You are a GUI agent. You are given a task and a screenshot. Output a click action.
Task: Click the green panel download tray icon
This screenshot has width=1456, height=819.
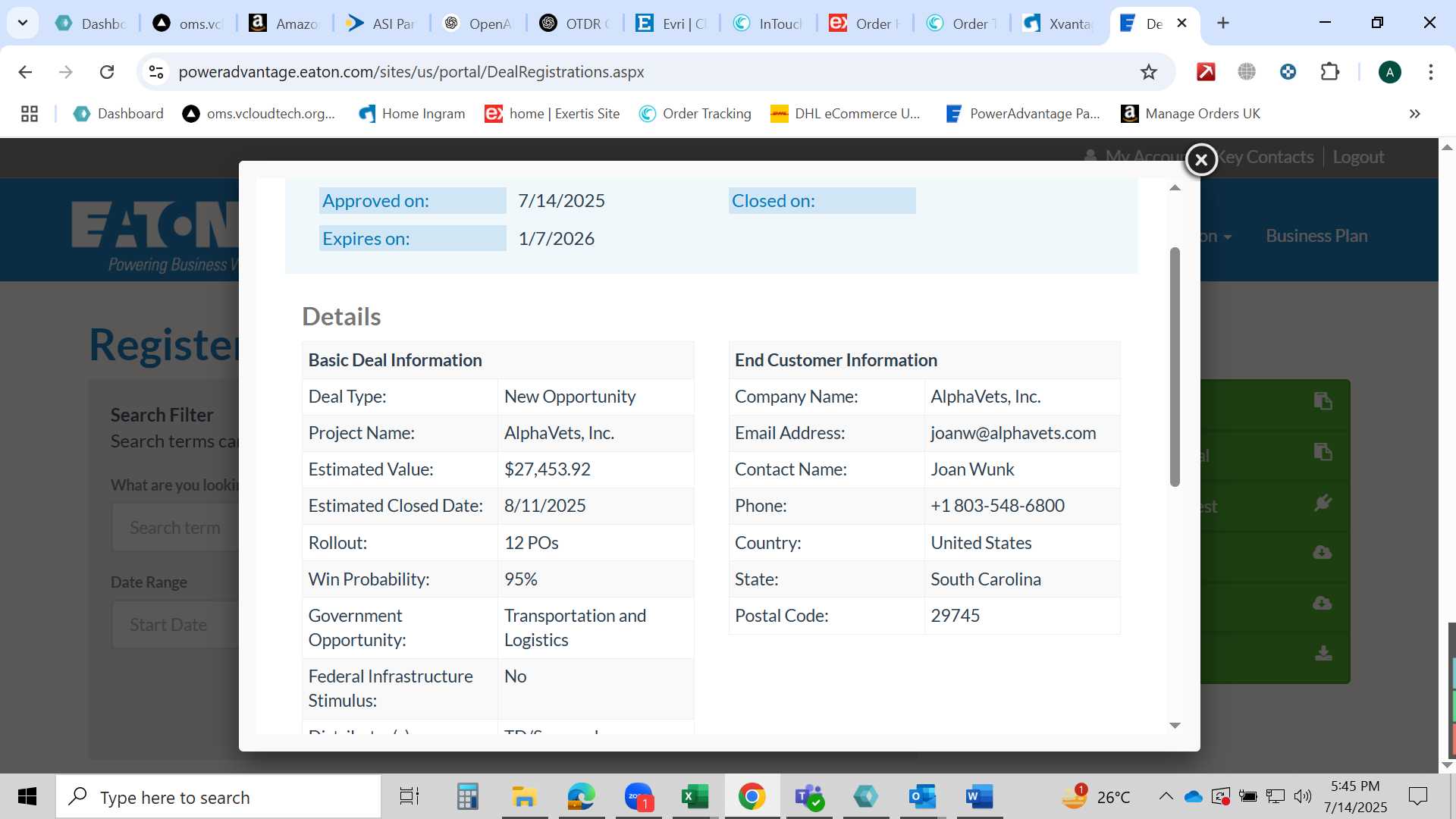1323,653
